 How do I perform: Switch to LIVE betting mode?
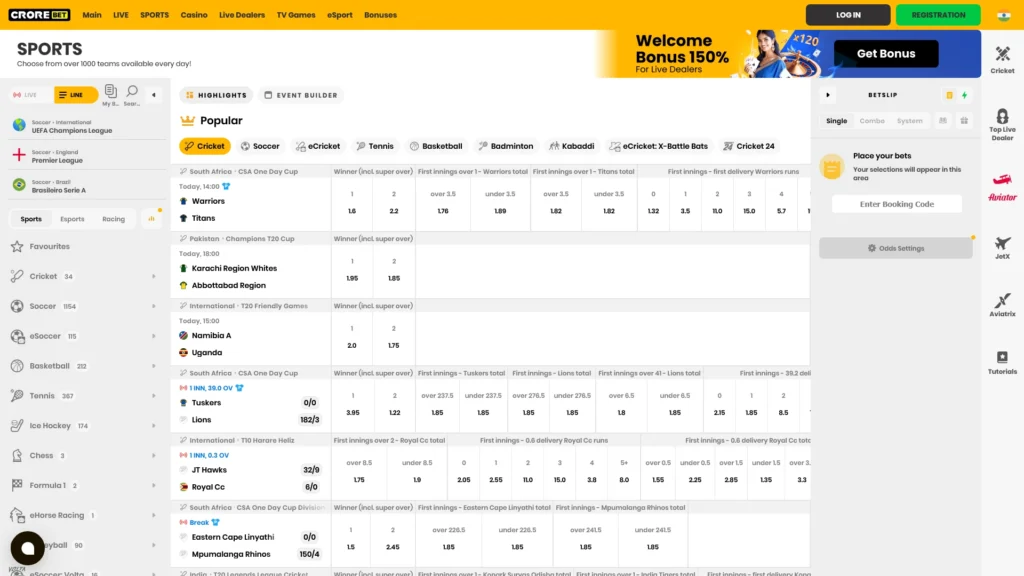(25, 94)
